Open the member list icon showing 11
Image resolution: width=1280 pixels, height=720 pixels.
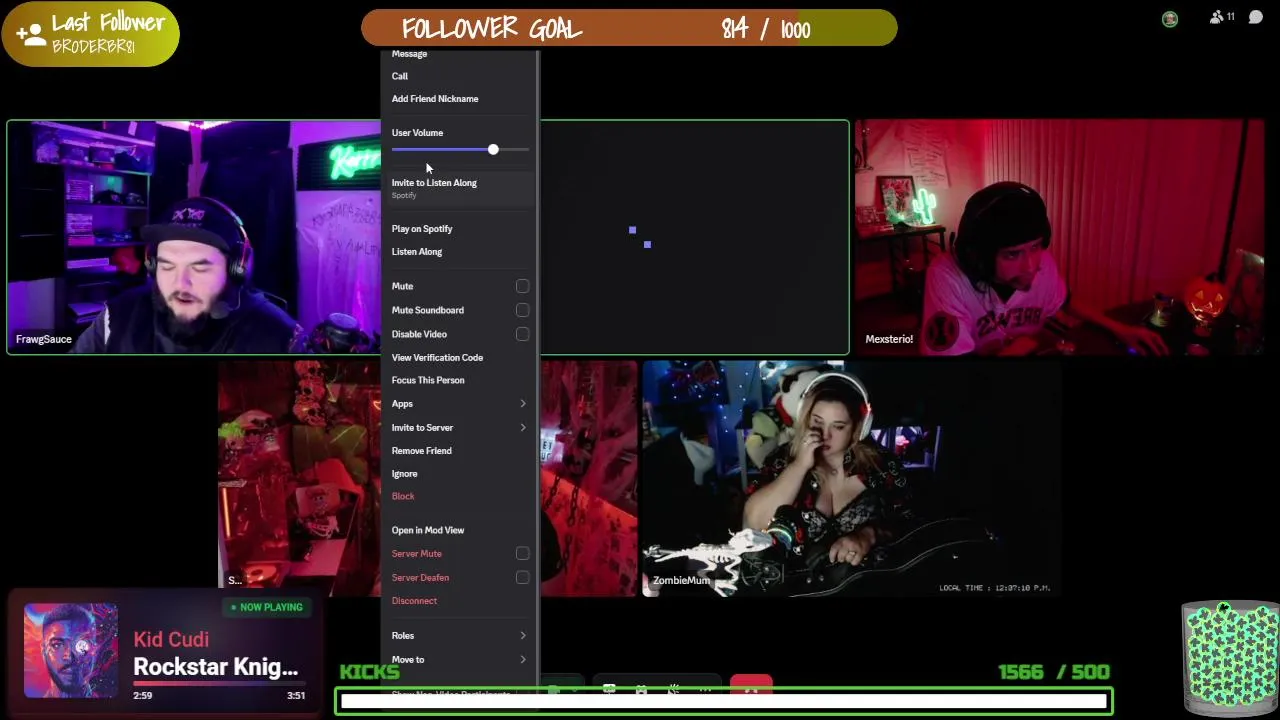(x=1222, y=17)
